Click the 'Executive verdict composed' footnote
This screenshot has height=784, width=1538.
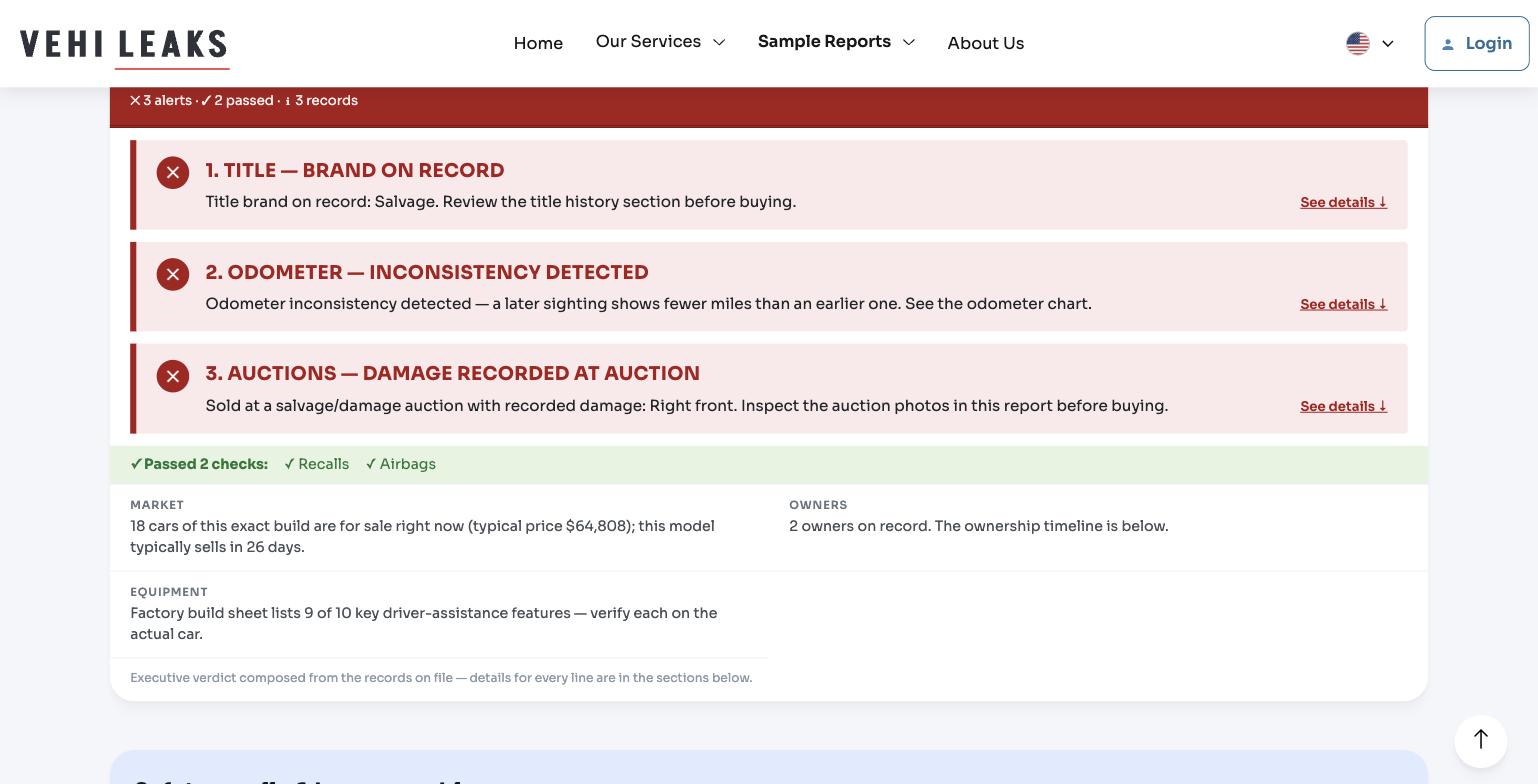coord(441,678)
